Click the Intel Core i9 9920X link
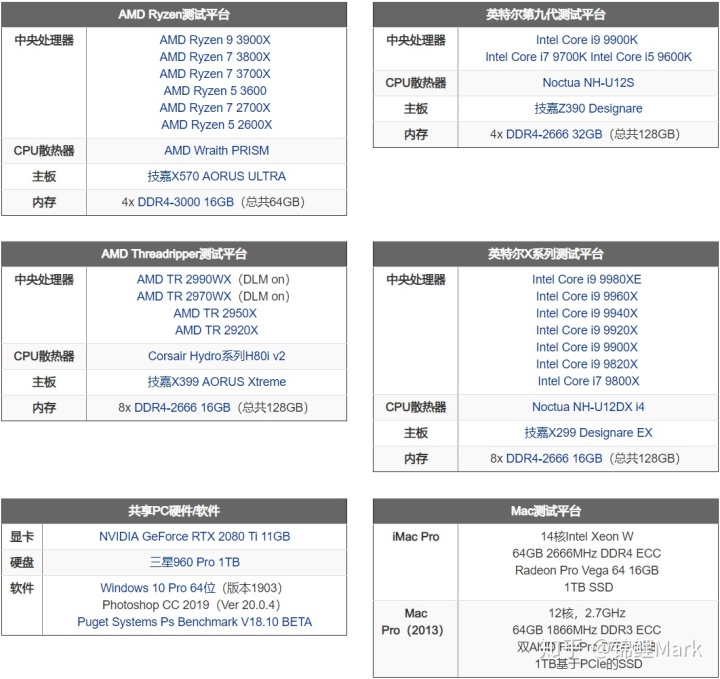This screenshot has height=679, width=720. pos(587,331)
